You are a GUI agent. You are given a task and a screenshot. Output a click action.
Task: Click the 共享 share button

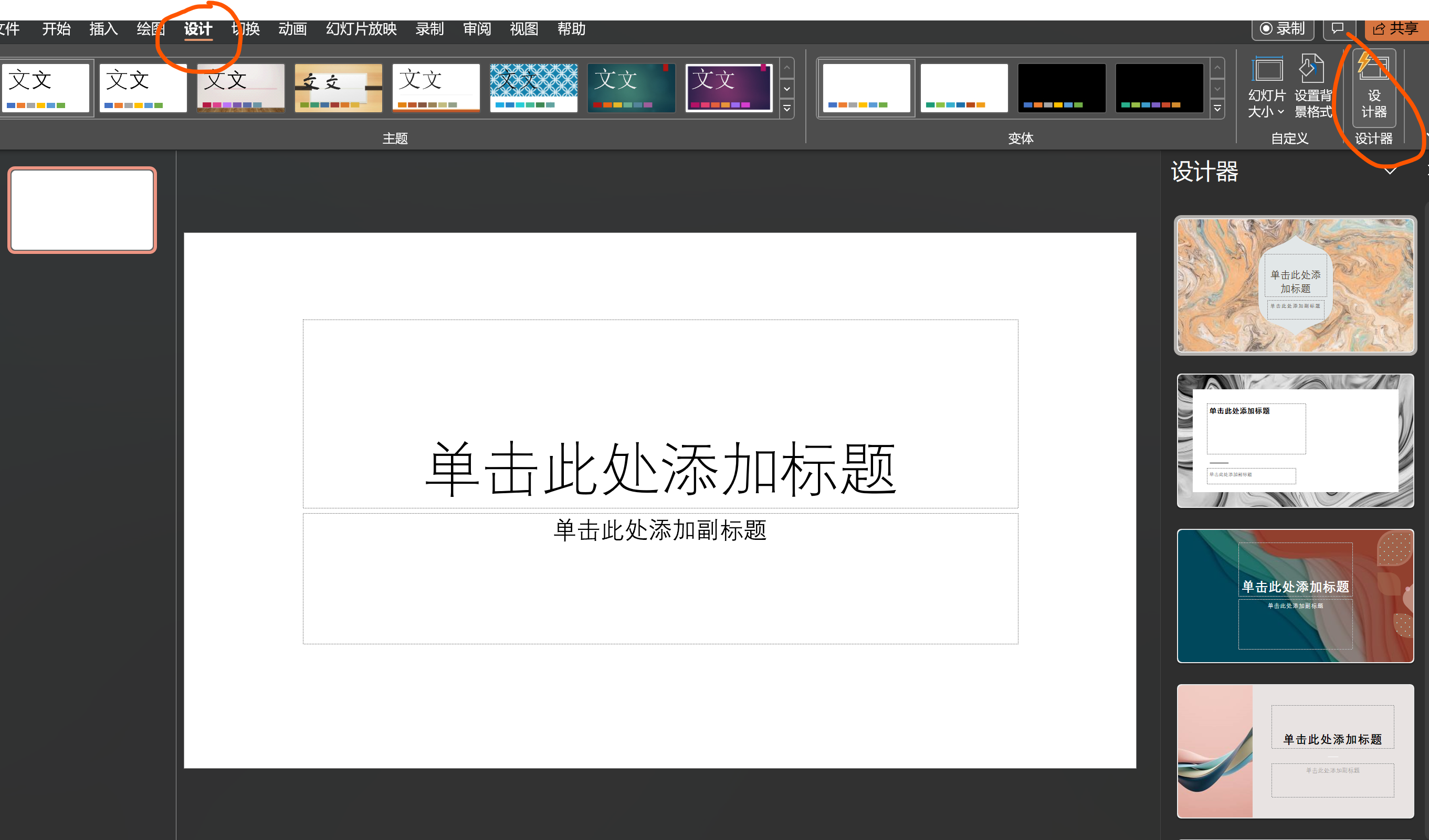[x=1396, y=28]
